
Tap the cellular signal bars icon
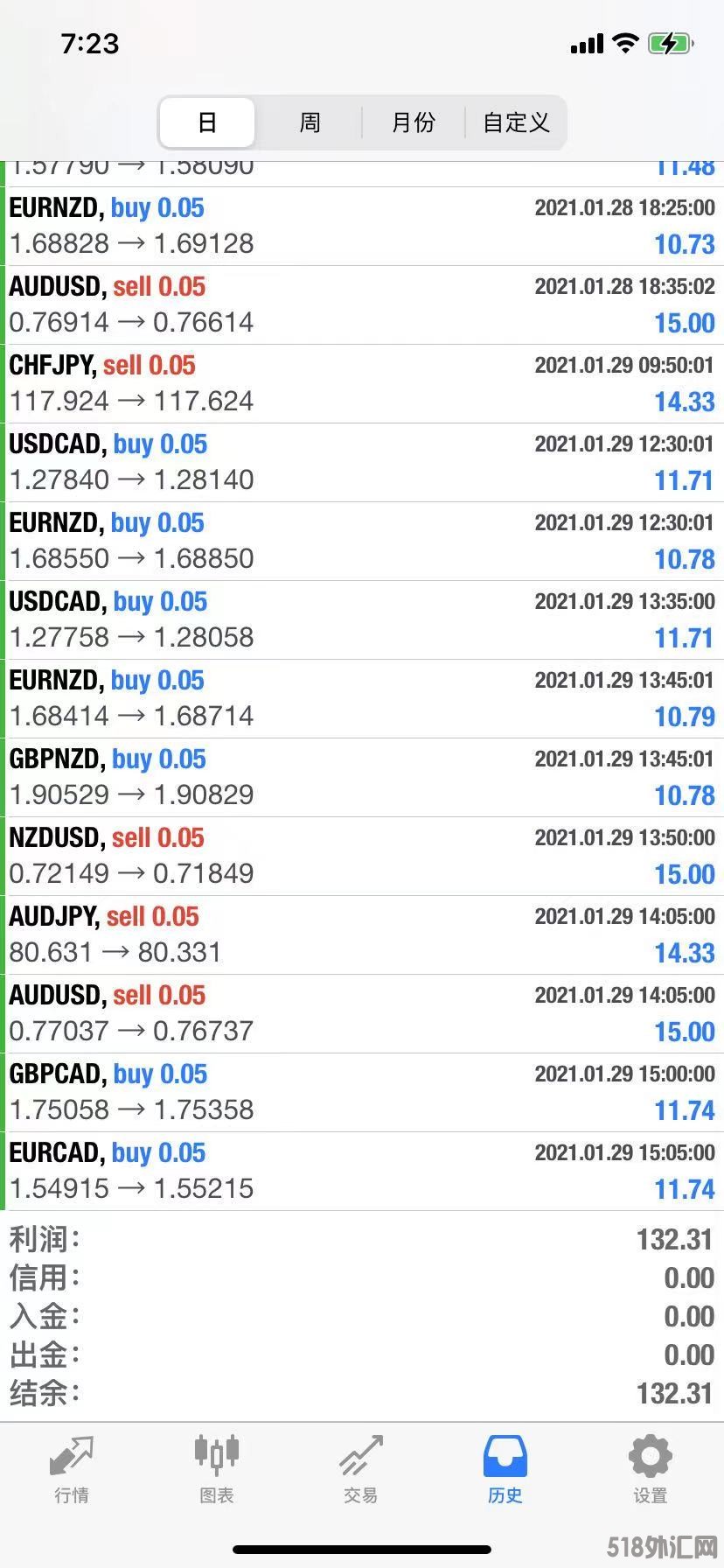[587, 44]
